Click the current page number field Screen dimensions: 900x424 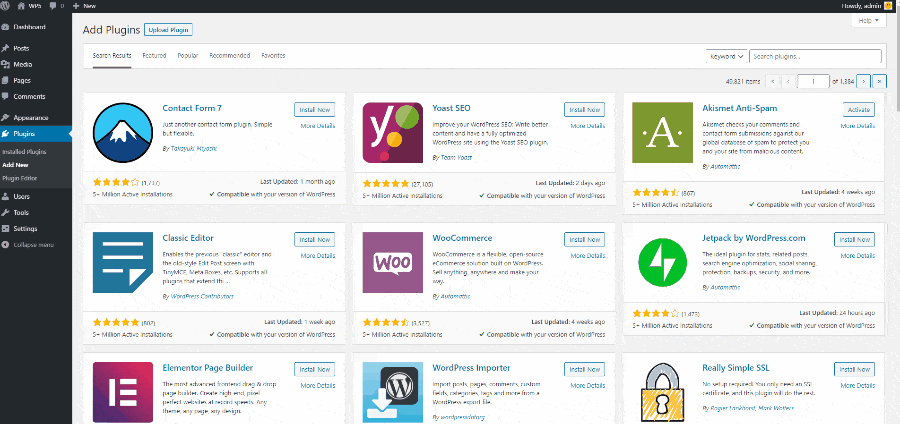click(813, 81)
